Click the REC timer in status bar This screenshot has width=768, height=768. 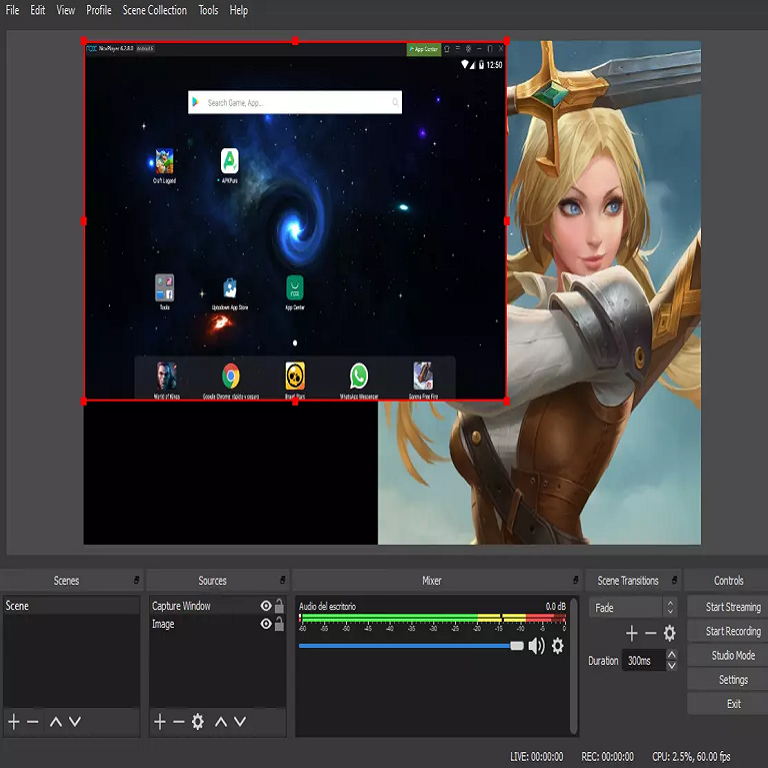607,756
